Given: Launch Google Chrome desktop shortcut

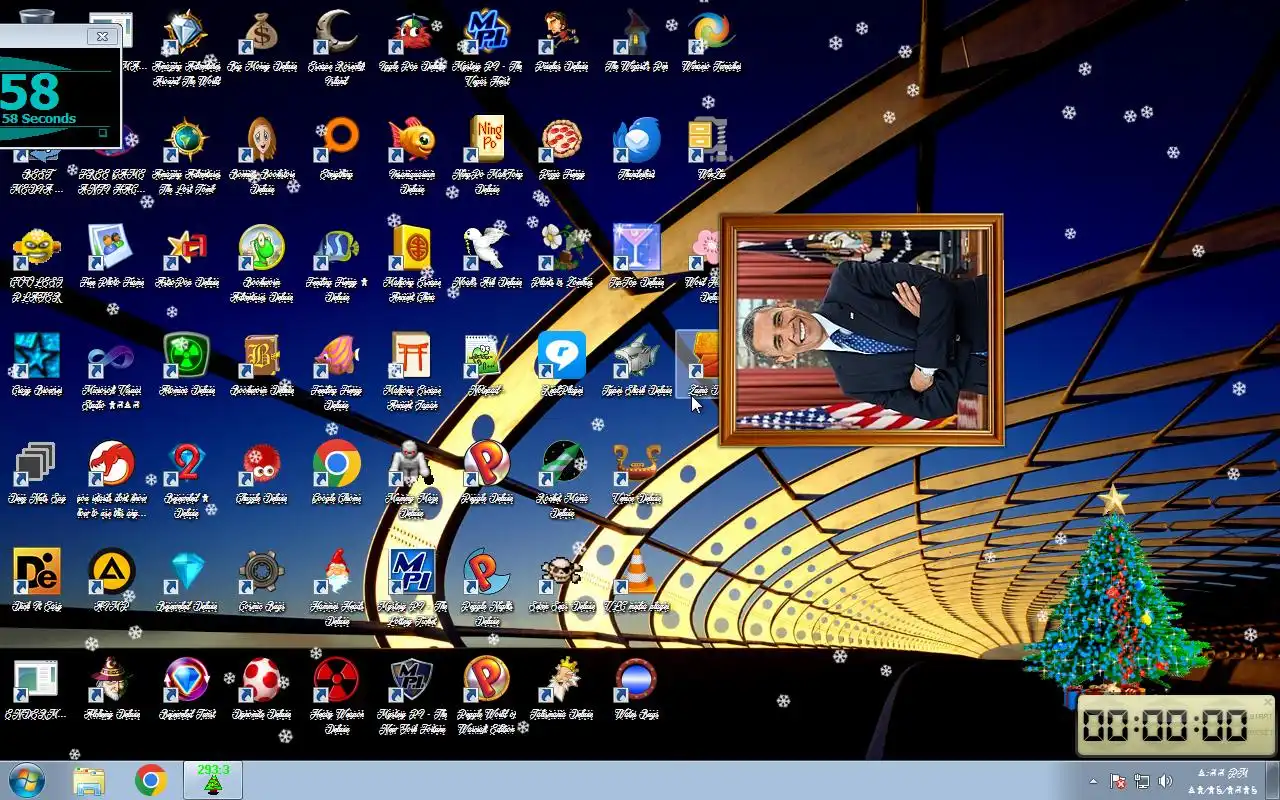Looking at the screenshot, I should 337,464.
